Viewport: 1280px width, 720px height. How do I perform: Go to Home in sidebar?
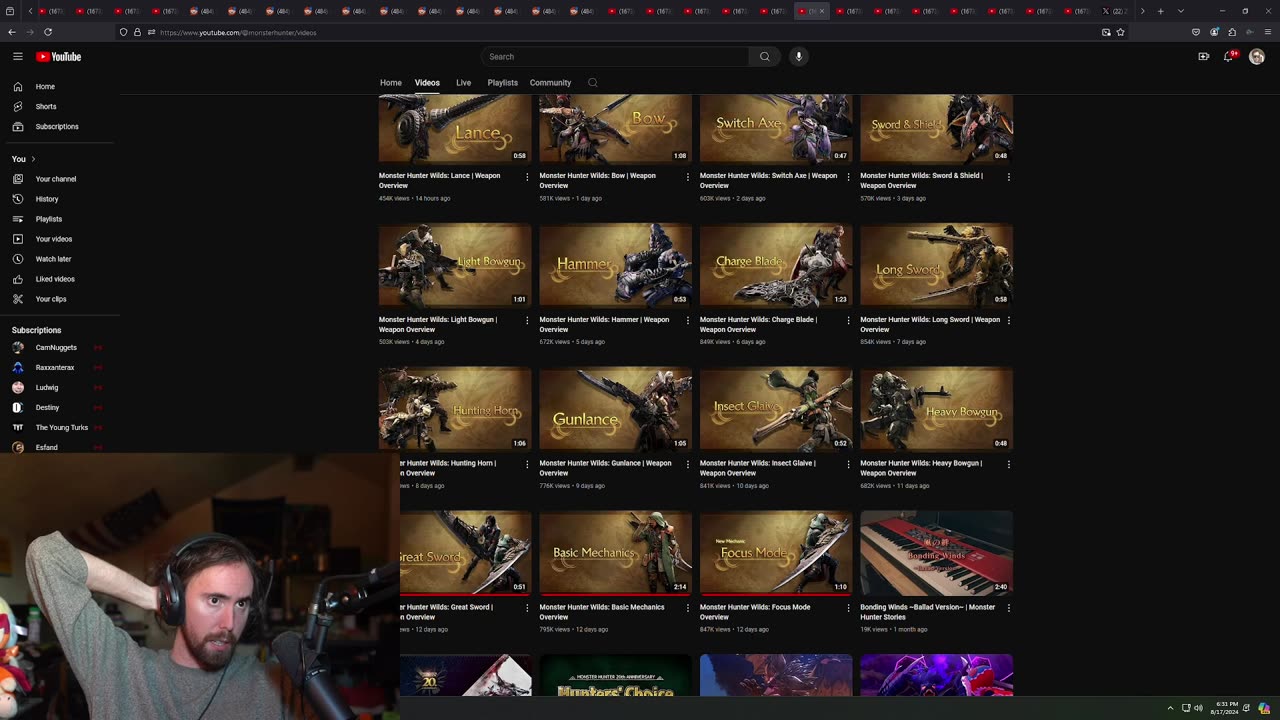coord(60,87)
